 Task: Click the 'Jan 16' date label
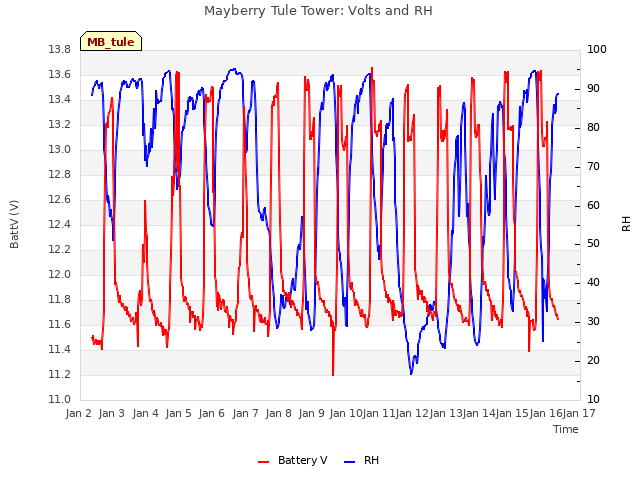click(x=546, y=414)
